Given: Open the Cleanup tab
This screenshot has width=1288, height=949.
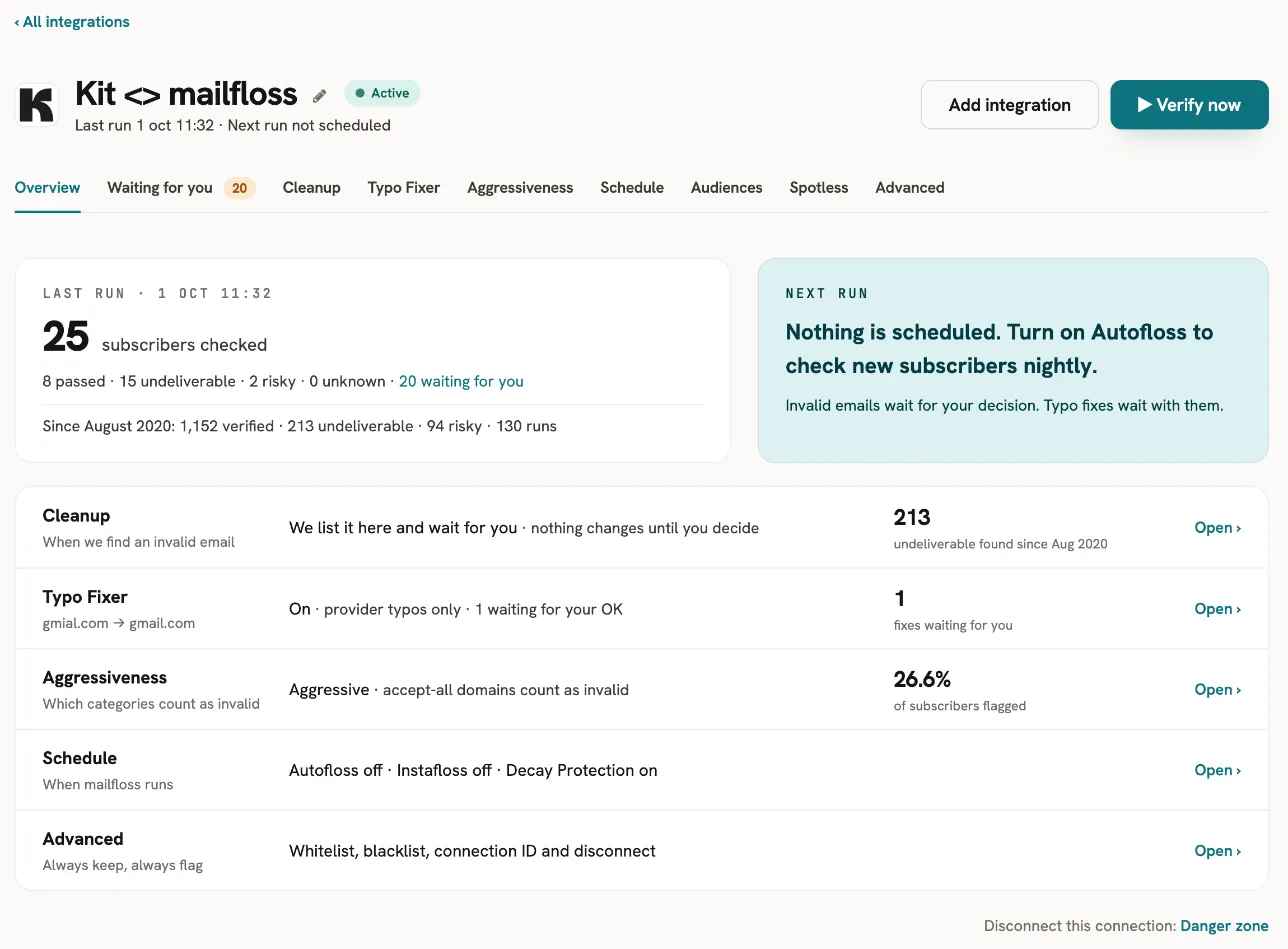Looking at the screenshot, I should click(x=312, y=188).
